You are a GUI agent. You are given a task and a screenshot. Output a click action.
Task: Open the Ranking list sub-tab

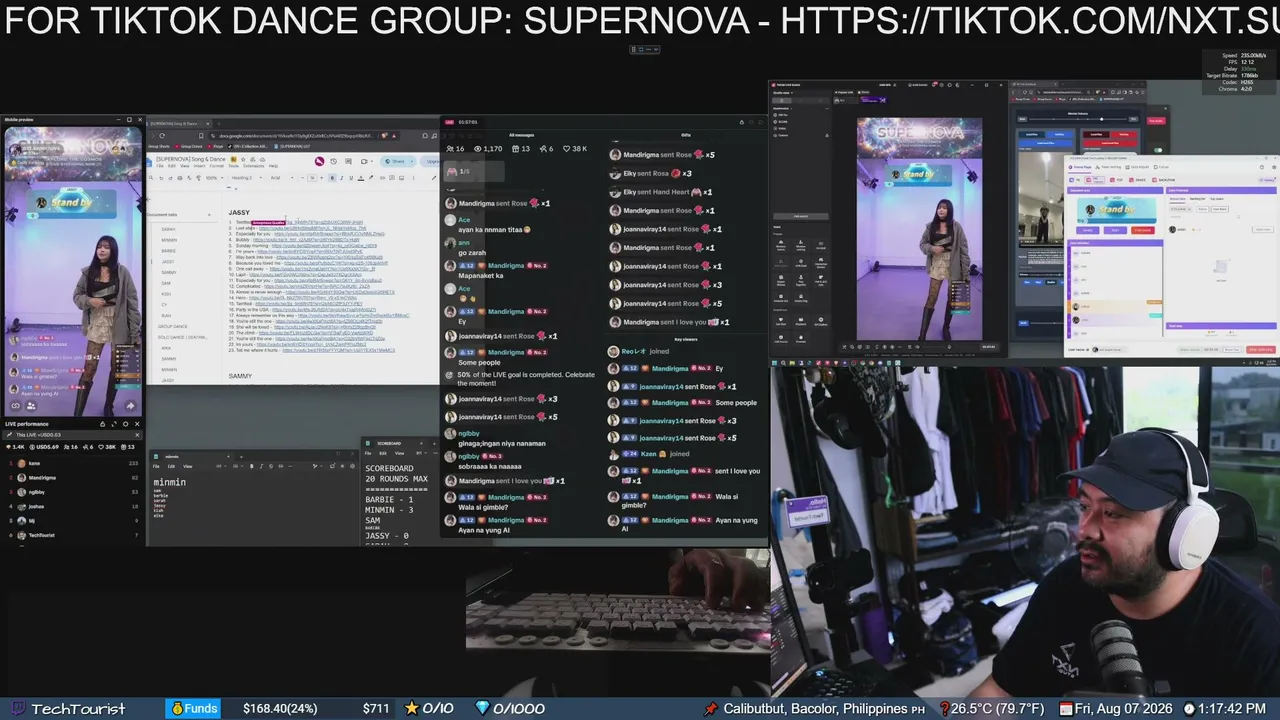tap(1196, 199)
